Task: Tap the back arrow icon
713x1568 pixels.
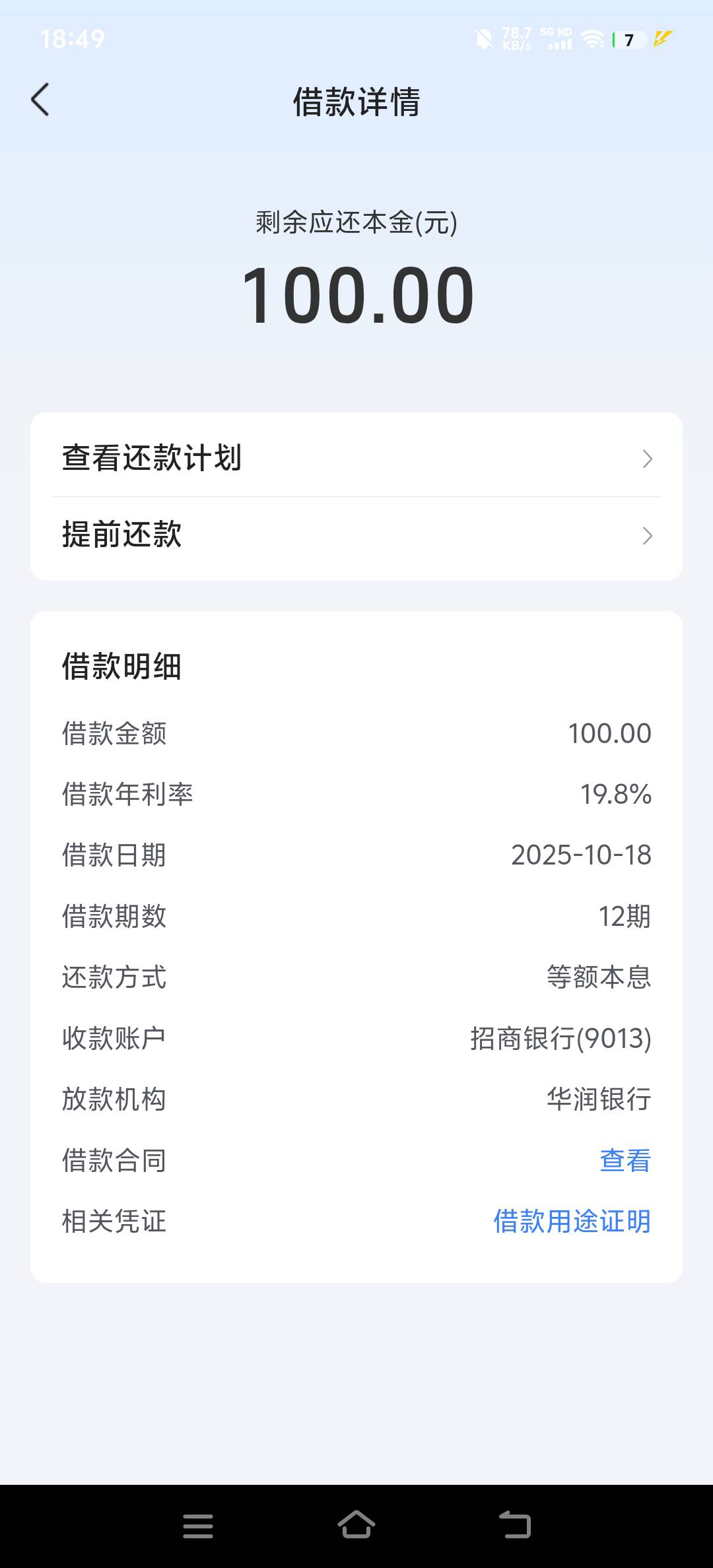Action: pyautogui.click(x=41, y=100)
